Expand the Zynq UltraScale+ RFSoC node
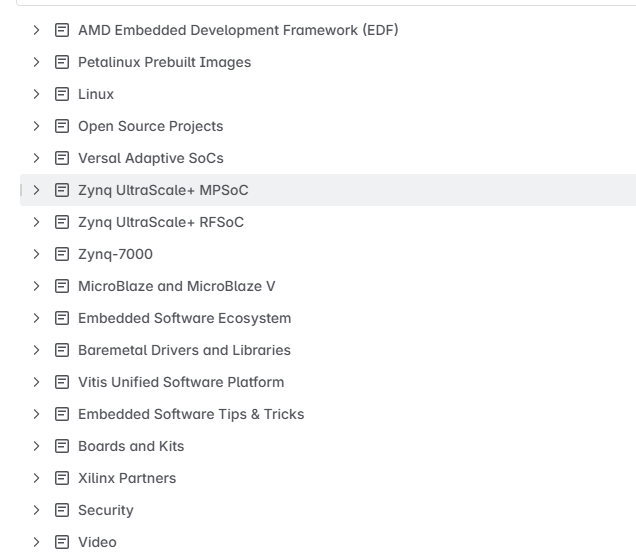This screenshot has width=636, height=557. click(36, 222)
